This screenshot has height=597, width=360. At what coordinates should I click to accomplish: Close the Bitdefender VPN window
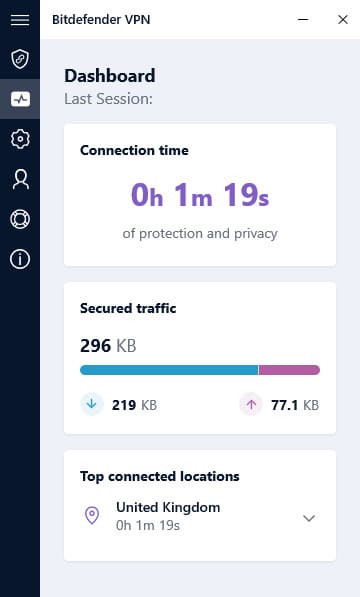[x=343, y=19]
